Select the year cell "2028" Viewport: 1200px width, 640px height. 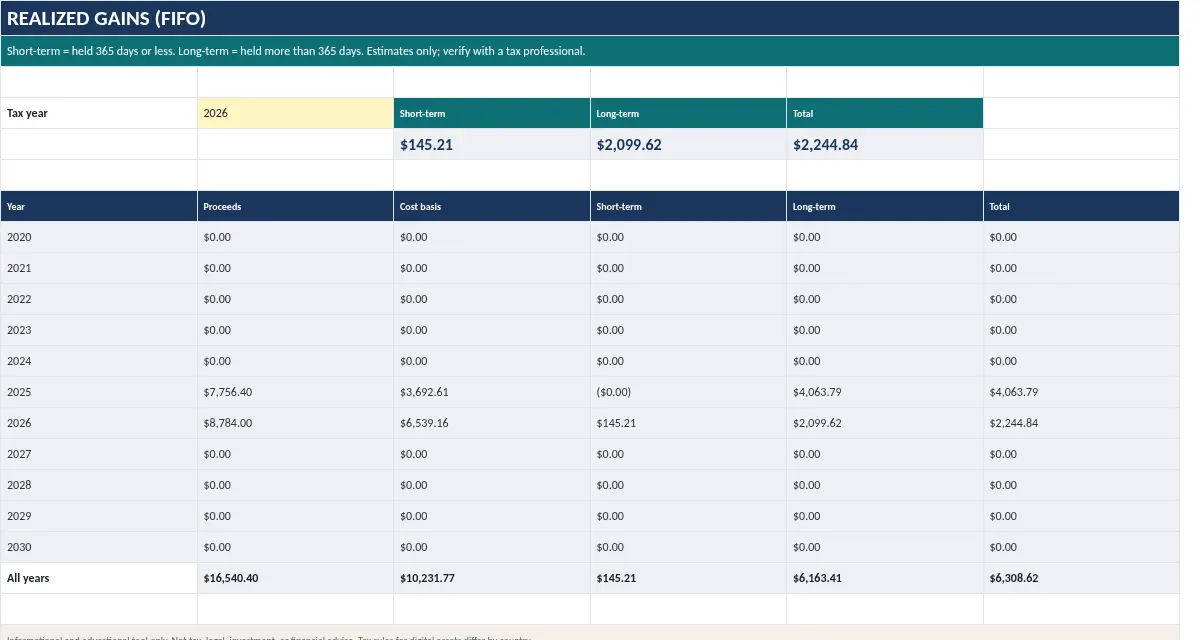(99, 485)
